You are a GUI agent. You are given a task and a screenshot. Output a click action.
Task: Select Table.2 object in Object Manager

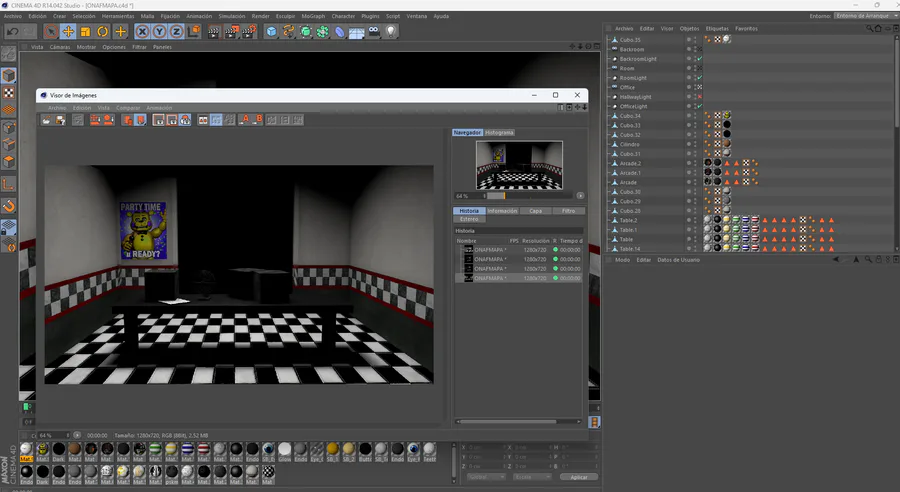point(628,220)
